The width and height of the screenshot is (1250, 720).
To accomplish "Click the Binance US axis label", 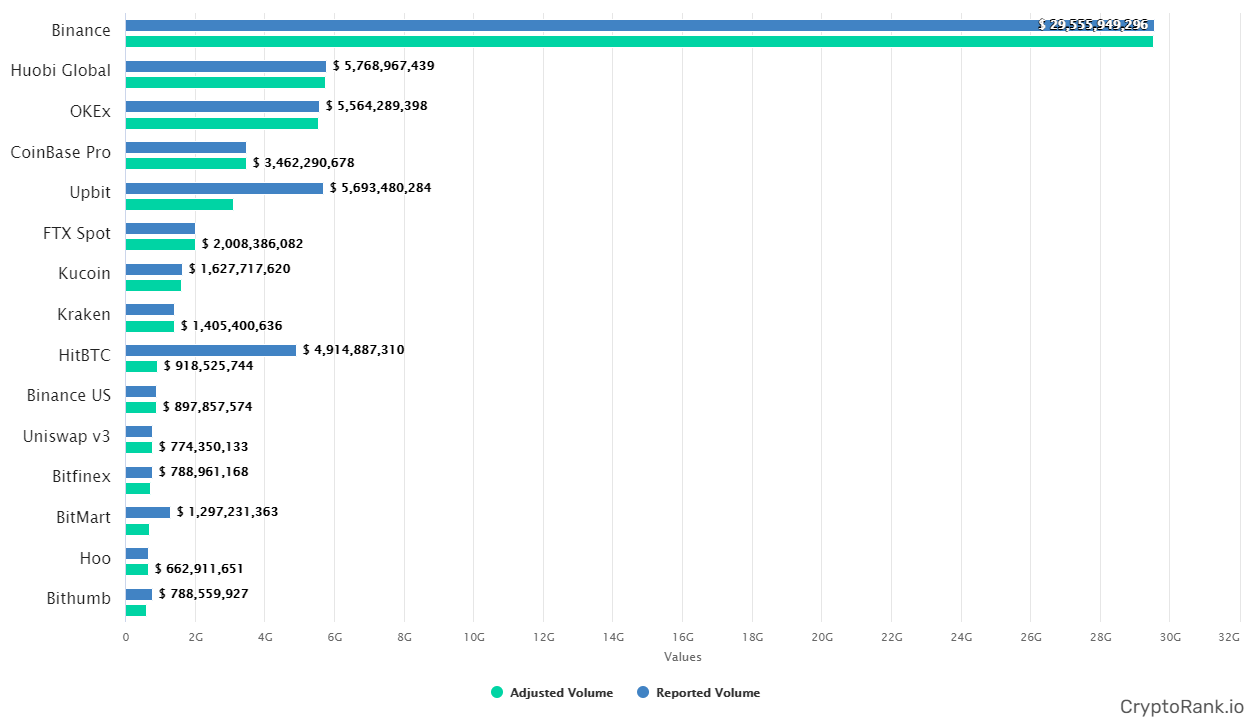I will (x=69, y=395).
